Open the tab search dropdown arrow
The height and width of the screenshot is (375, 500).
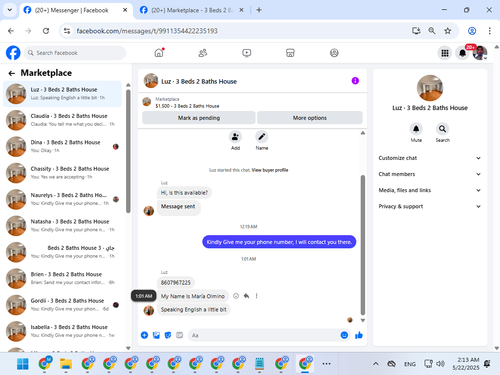click(x=10, y=10)
